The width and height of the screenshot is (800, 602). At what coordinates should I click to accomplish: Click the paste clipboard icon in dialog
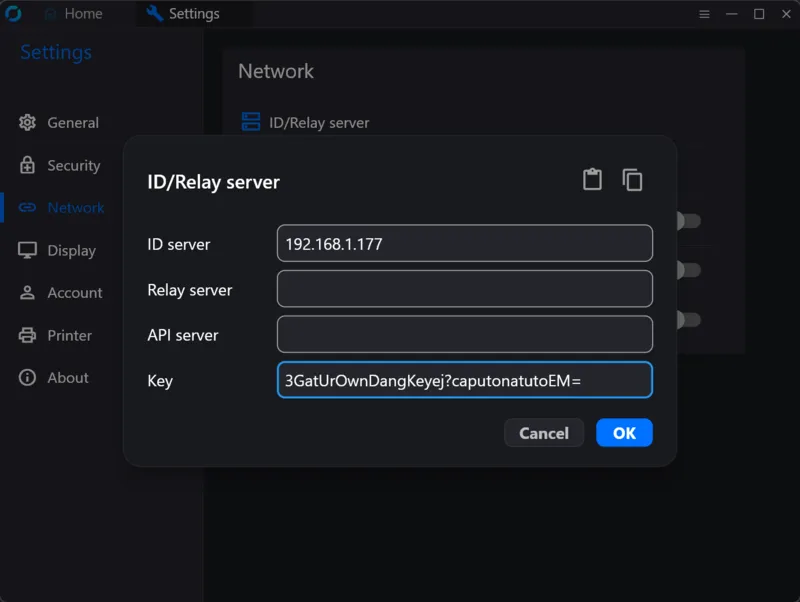(592, 180)
